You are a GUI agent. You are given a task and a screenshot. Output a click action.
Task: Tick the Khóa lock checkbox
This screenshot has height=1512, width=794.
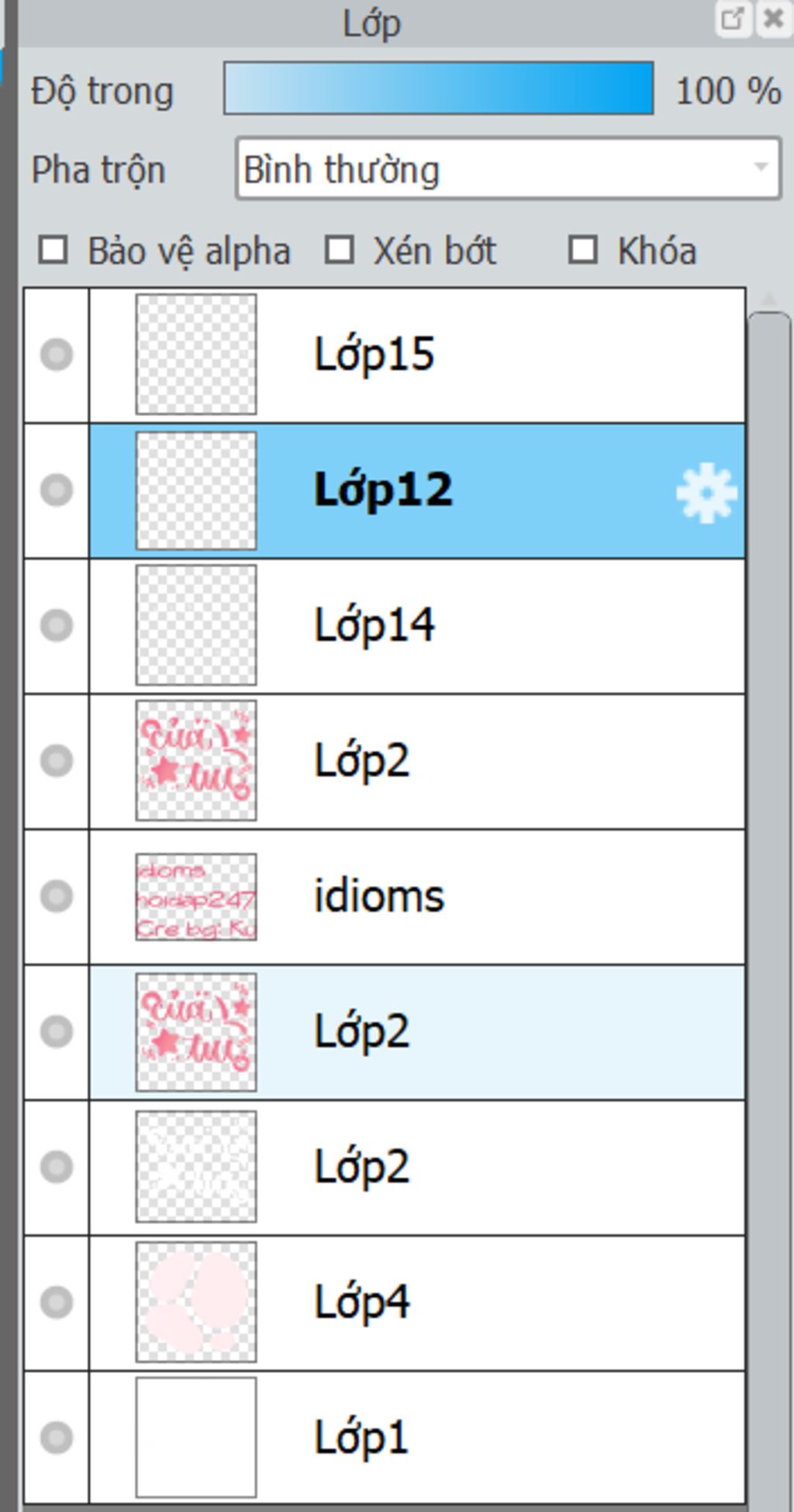coord(583,251)
